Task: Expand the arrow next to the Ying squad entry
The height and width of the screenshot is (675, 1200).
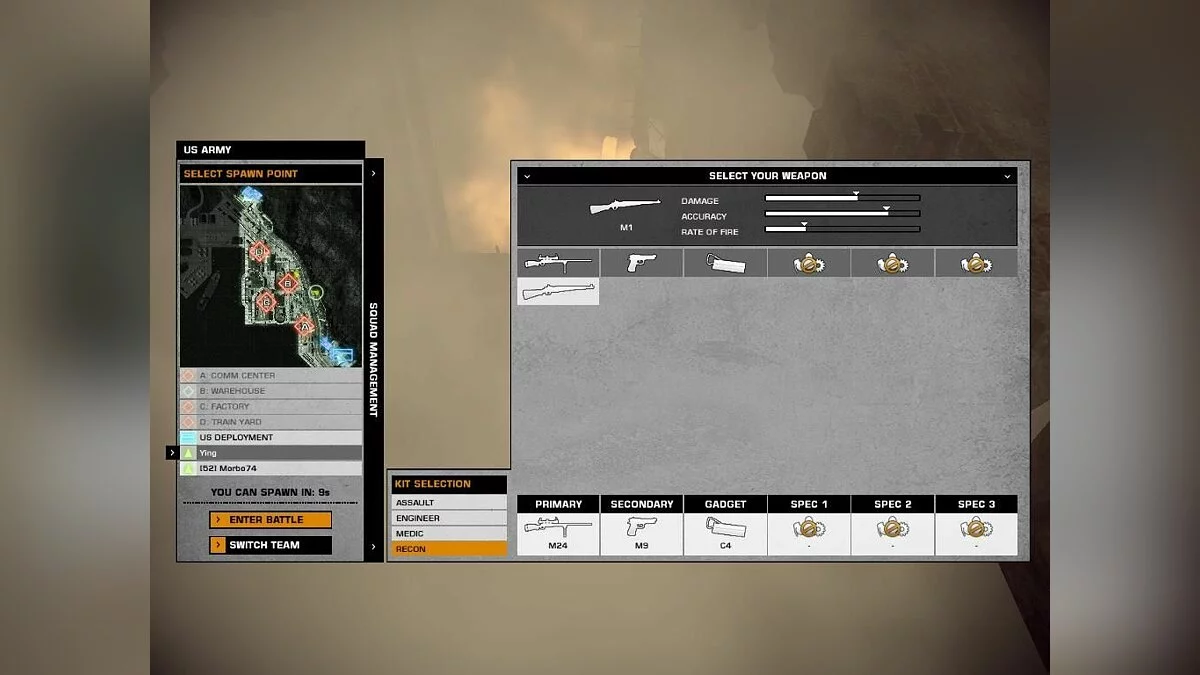Action: coord(173,452)
